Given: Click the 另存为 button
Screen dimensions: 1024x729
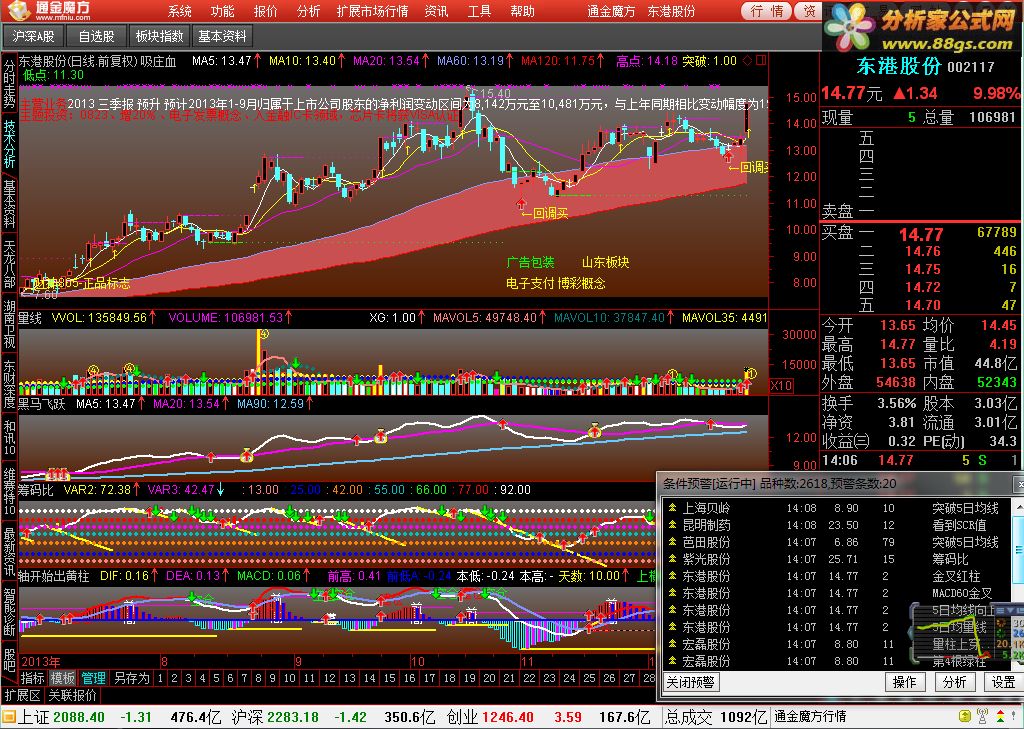Looking at the screenshot, I should [x=131, y=678].
